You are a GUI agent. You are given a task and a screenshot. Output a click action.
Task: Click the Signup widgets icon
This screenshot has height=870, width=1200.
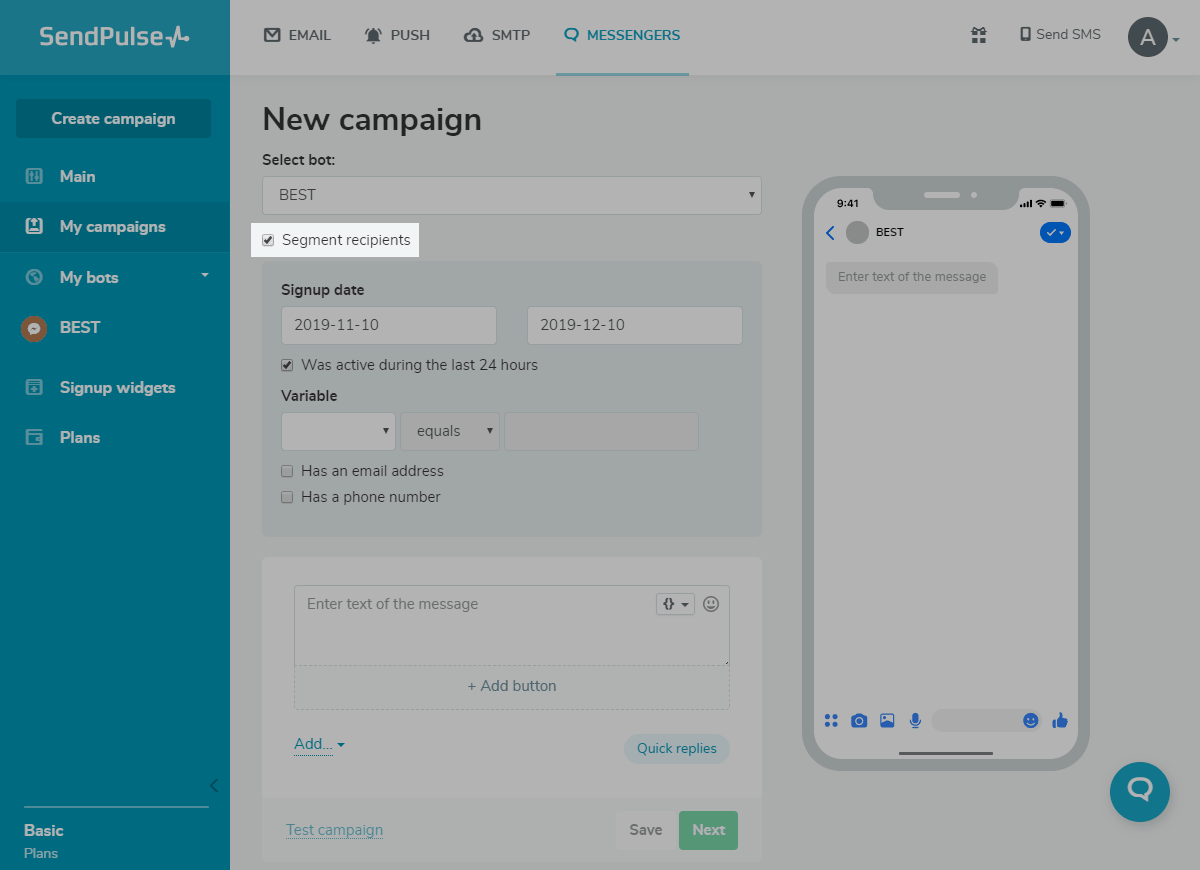(x=34, y=387)
